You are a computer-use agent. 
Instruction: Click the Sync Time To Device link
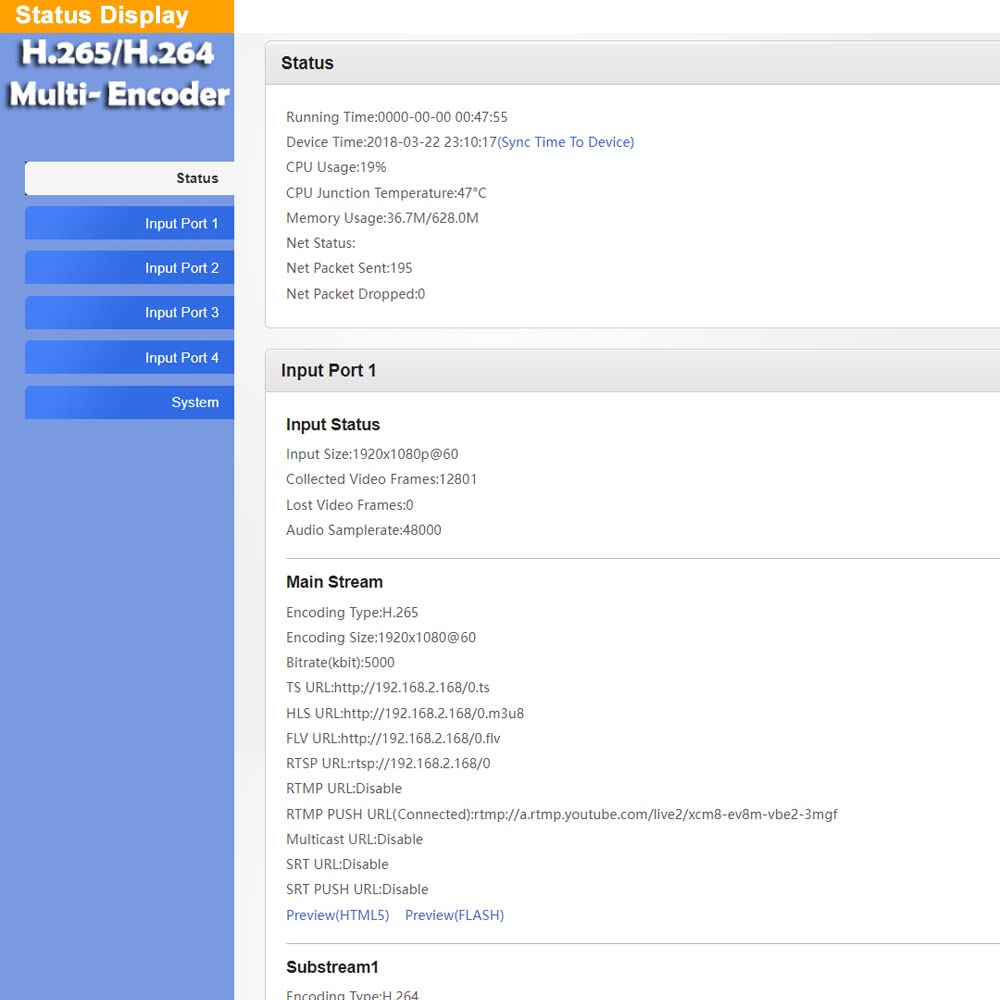[x=566, y=142]
